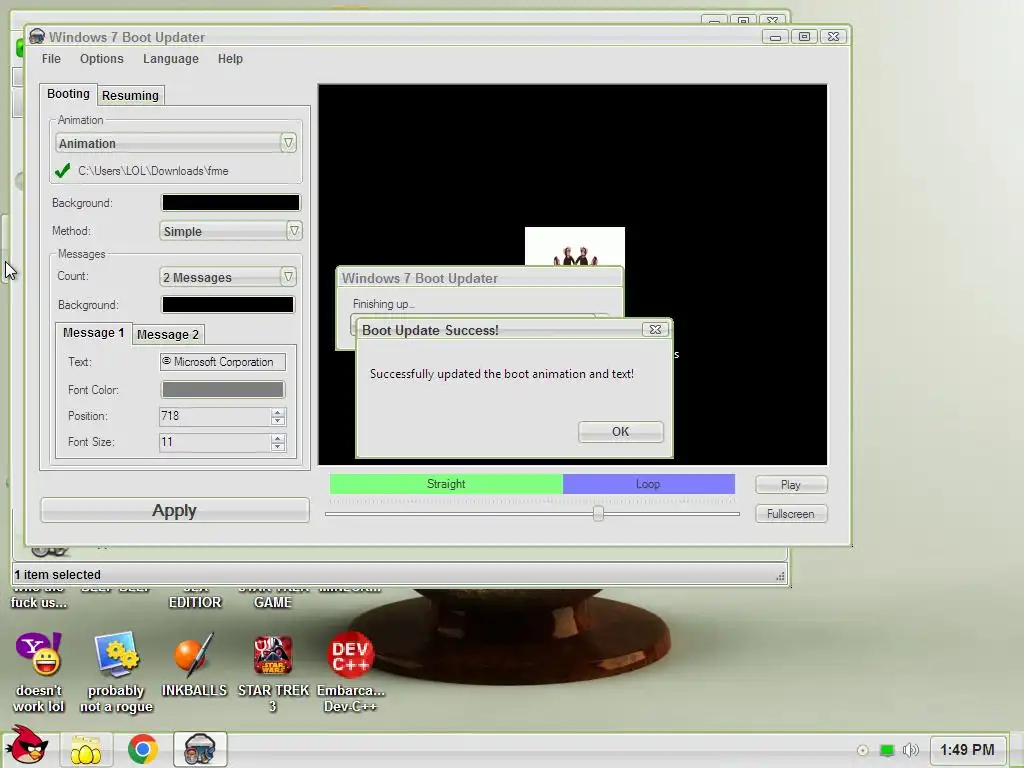The height and width of the screenshot is (768, 1024).
Task: Open the INKBALLS desktop icon
Action: point(194,665)
